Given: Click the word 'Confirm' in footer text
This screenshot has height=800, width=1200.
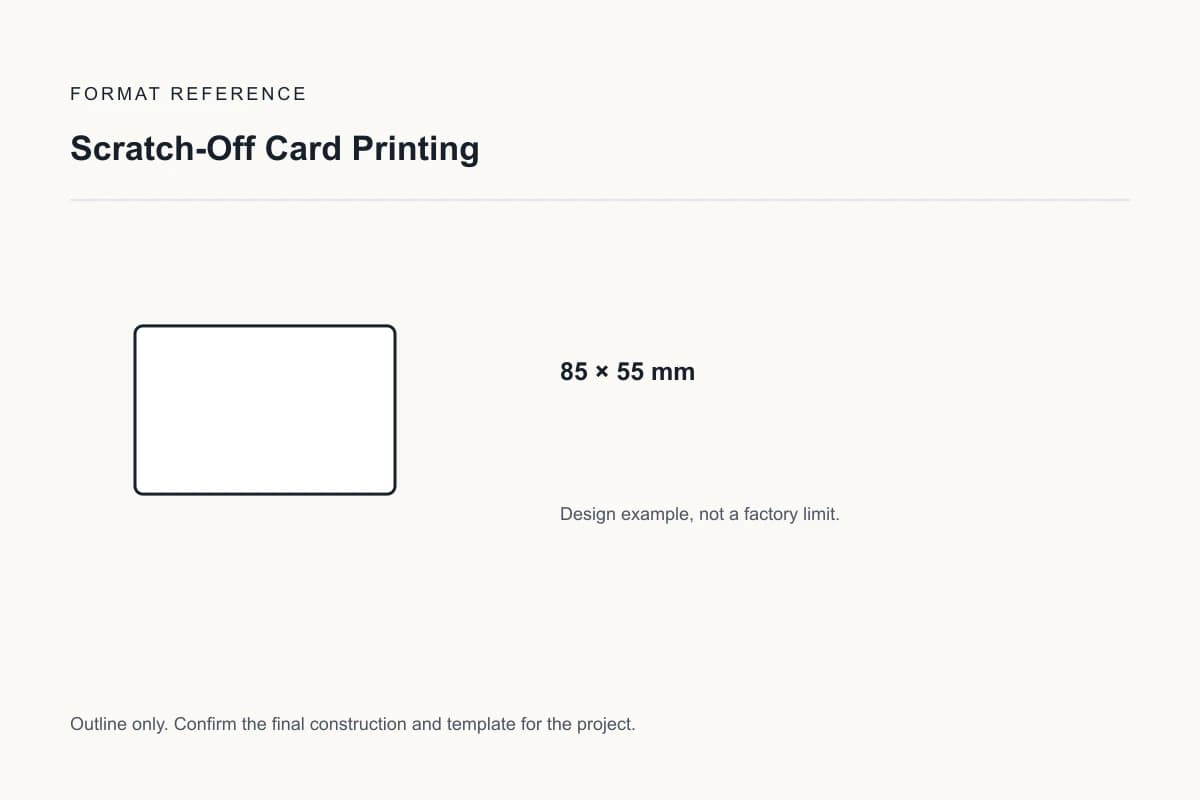Looking at the screenshot, I should pos(205,724).
